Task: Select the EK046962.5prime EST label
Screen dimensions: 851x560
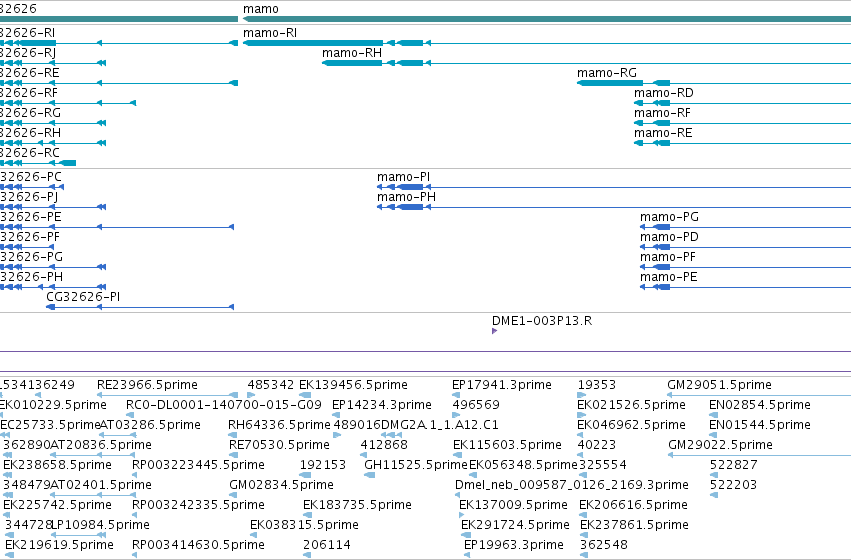Action: point(632,425)
